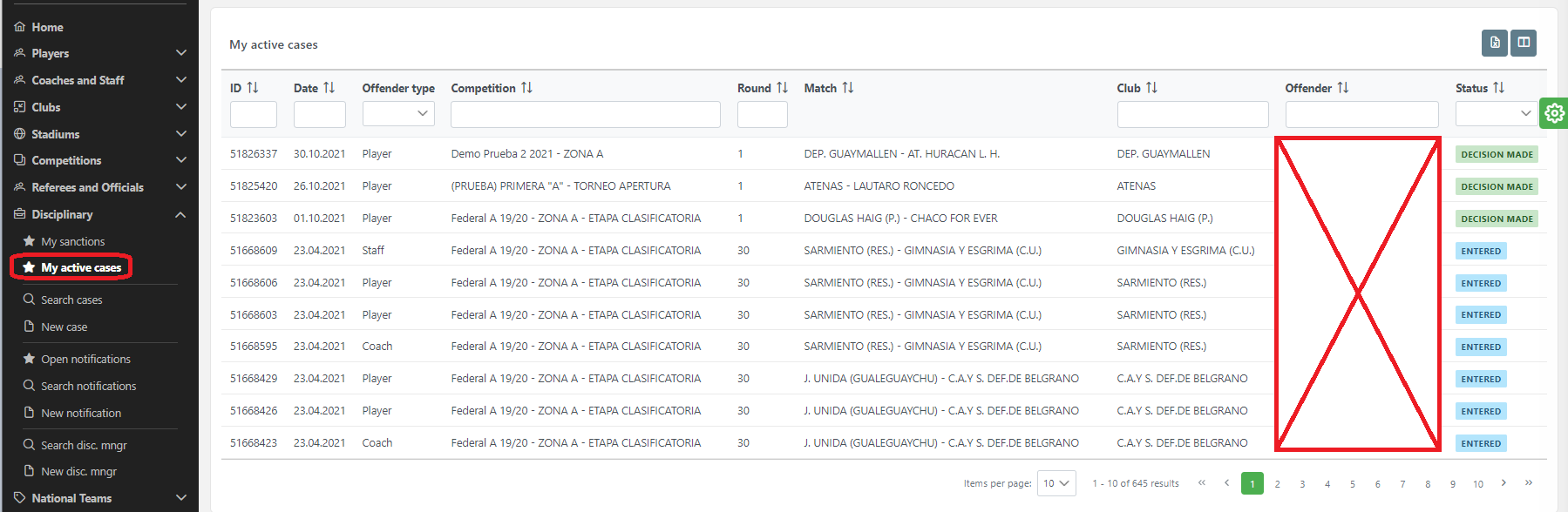The height and width of the screenshot is (512, 1568).
Task: Sort by Date using the sort arrows
Action: click(329, 88)
